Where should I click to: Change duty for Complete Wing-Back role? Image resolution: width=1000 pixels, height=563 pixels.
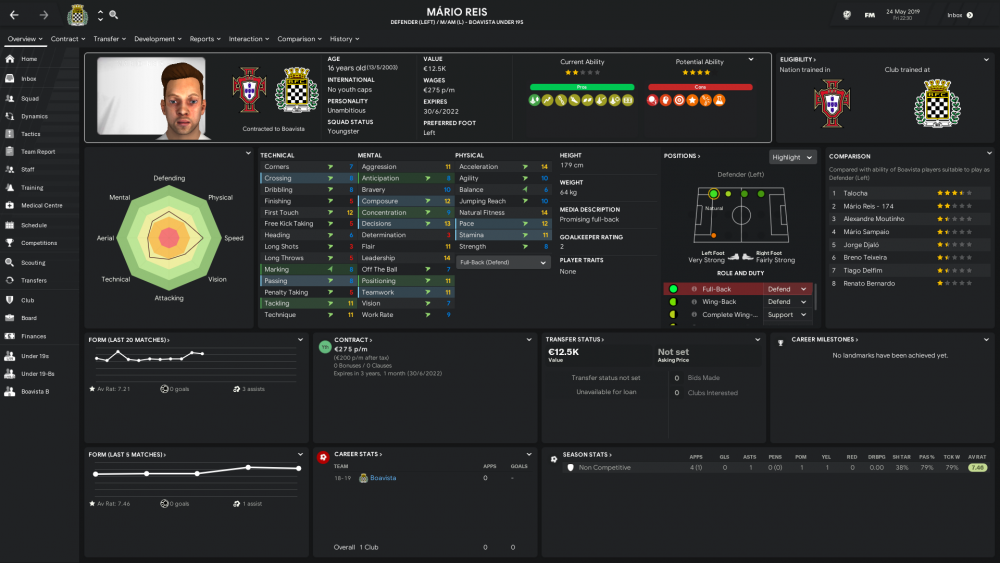(787, 314)
